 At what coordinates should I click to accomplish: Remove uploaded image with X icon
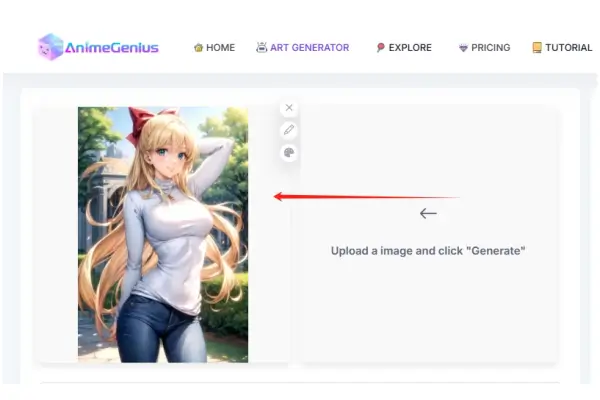289,108
